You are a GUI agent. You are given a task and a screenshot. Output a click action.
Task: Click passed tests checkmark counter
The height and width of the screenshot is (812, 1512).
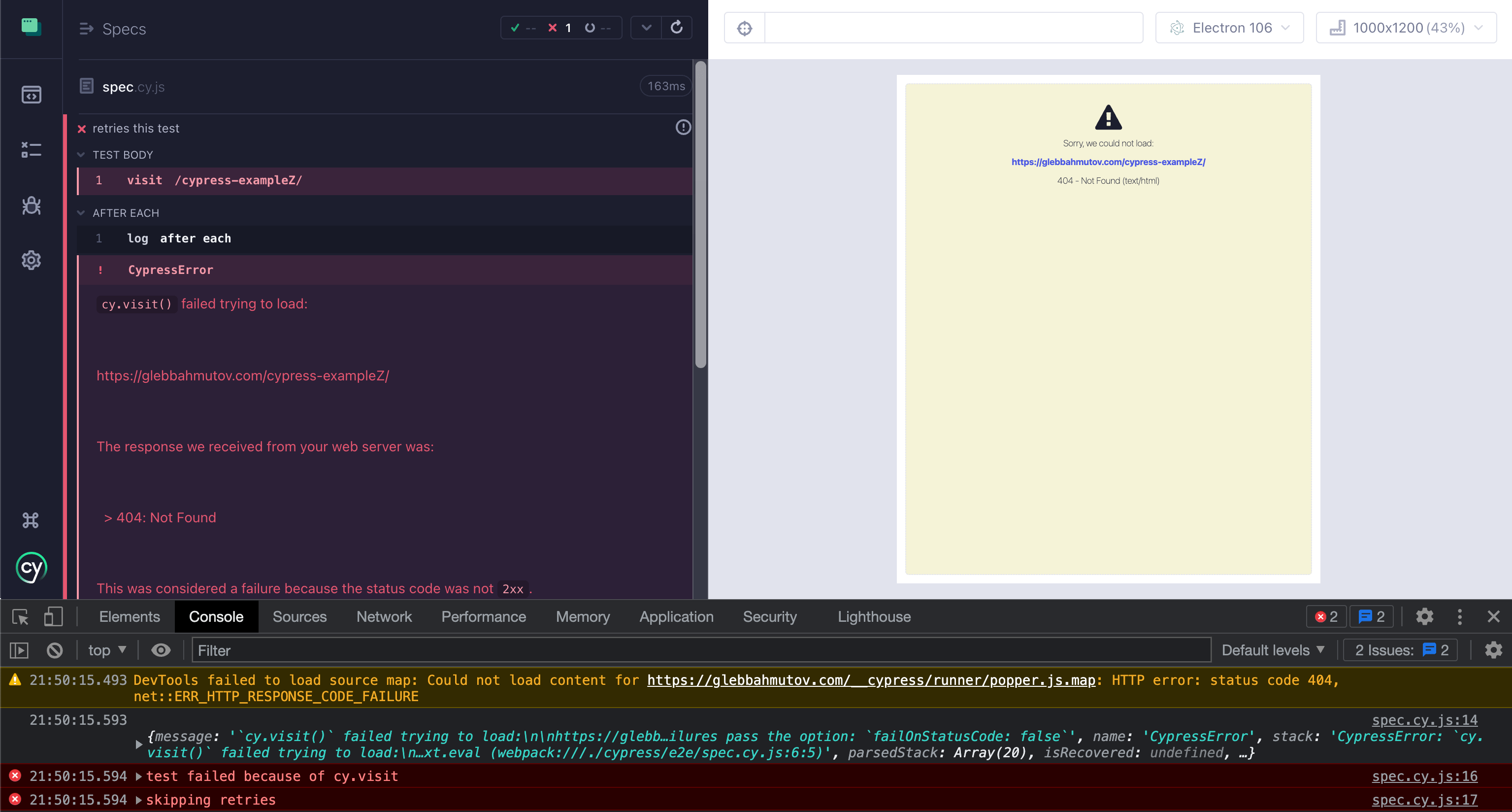tap(523, 28)
